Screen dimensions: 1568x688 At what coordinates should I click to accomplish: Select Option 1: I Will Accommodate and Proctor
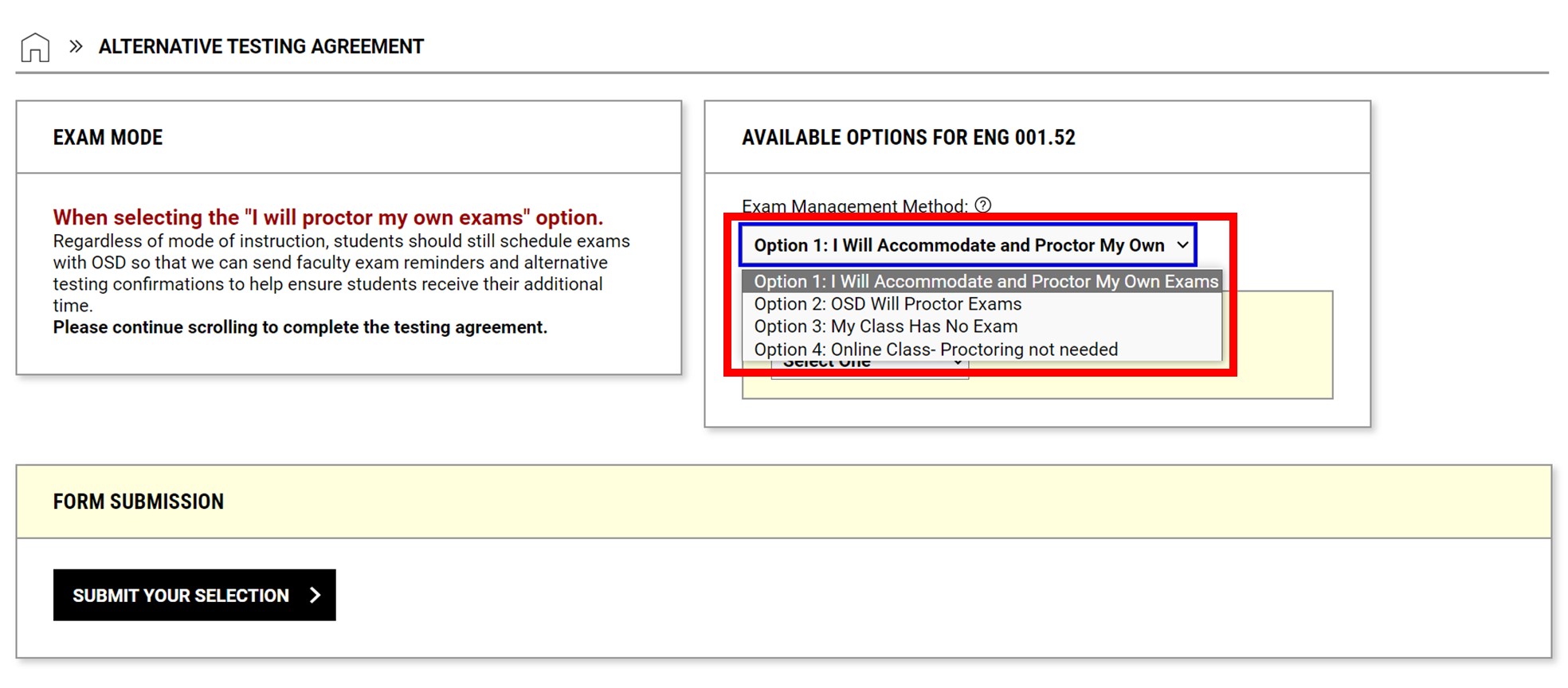(986, 281)
